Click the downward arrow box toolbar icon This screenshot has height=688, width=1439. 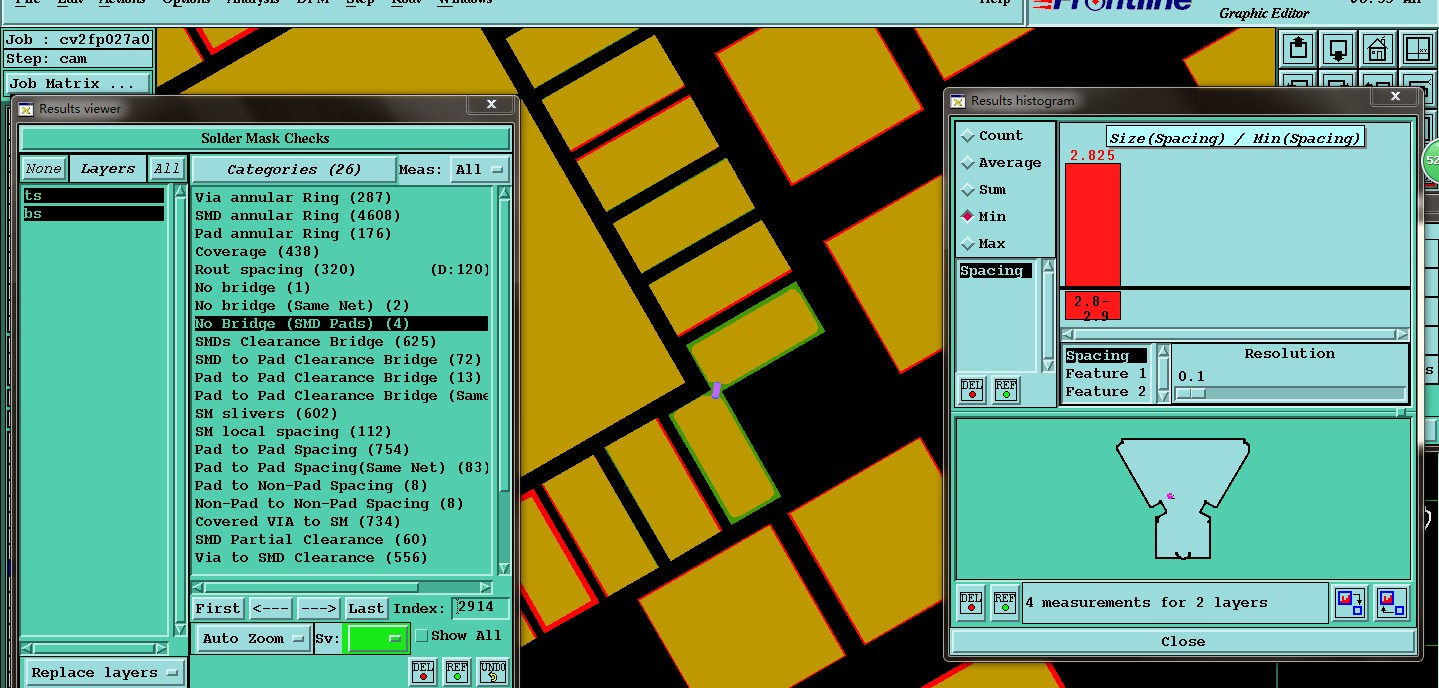click(x=1338, y=48)
